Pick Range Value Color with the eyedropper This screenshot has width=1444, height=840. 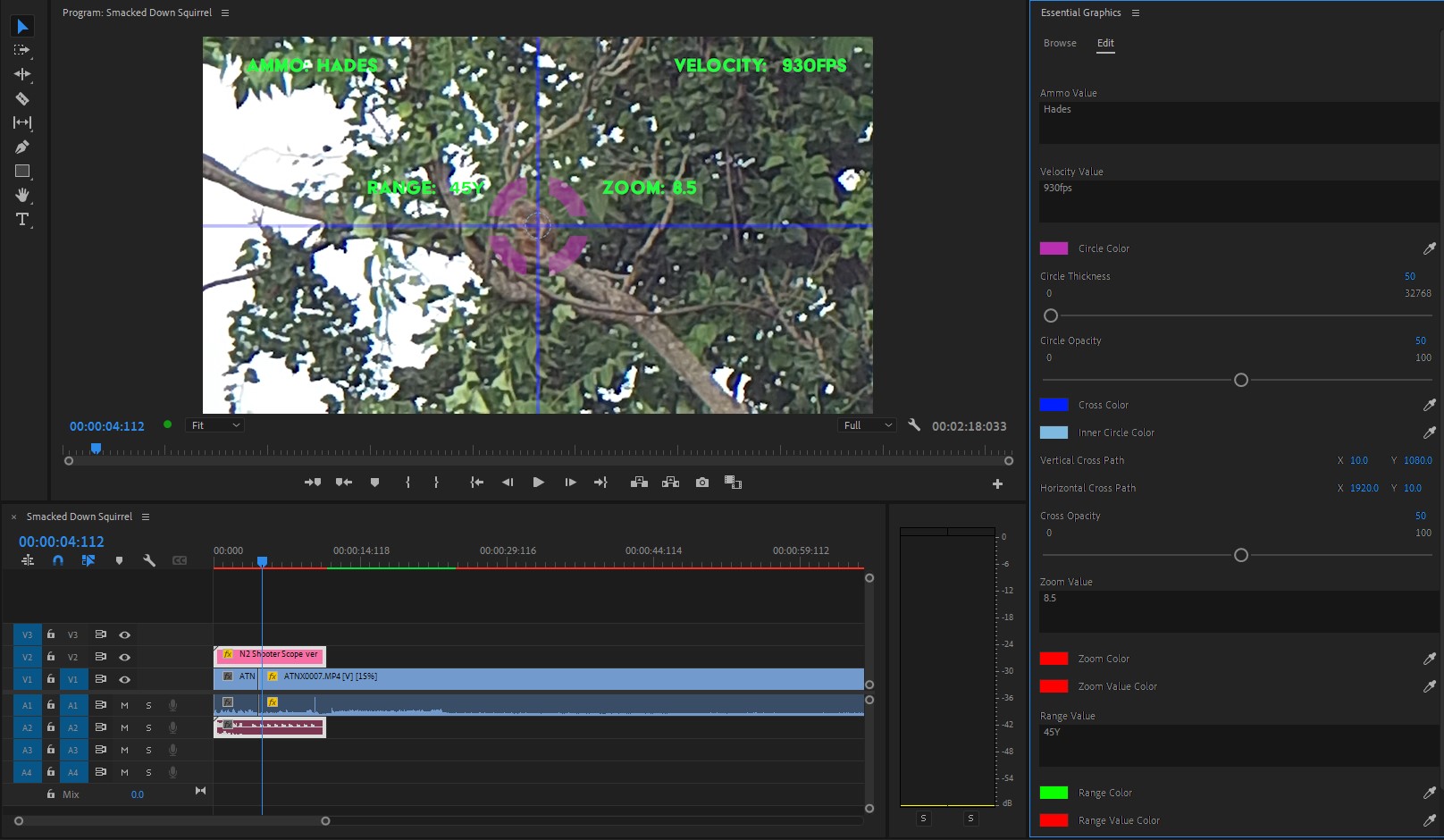tap(1429, 820)
